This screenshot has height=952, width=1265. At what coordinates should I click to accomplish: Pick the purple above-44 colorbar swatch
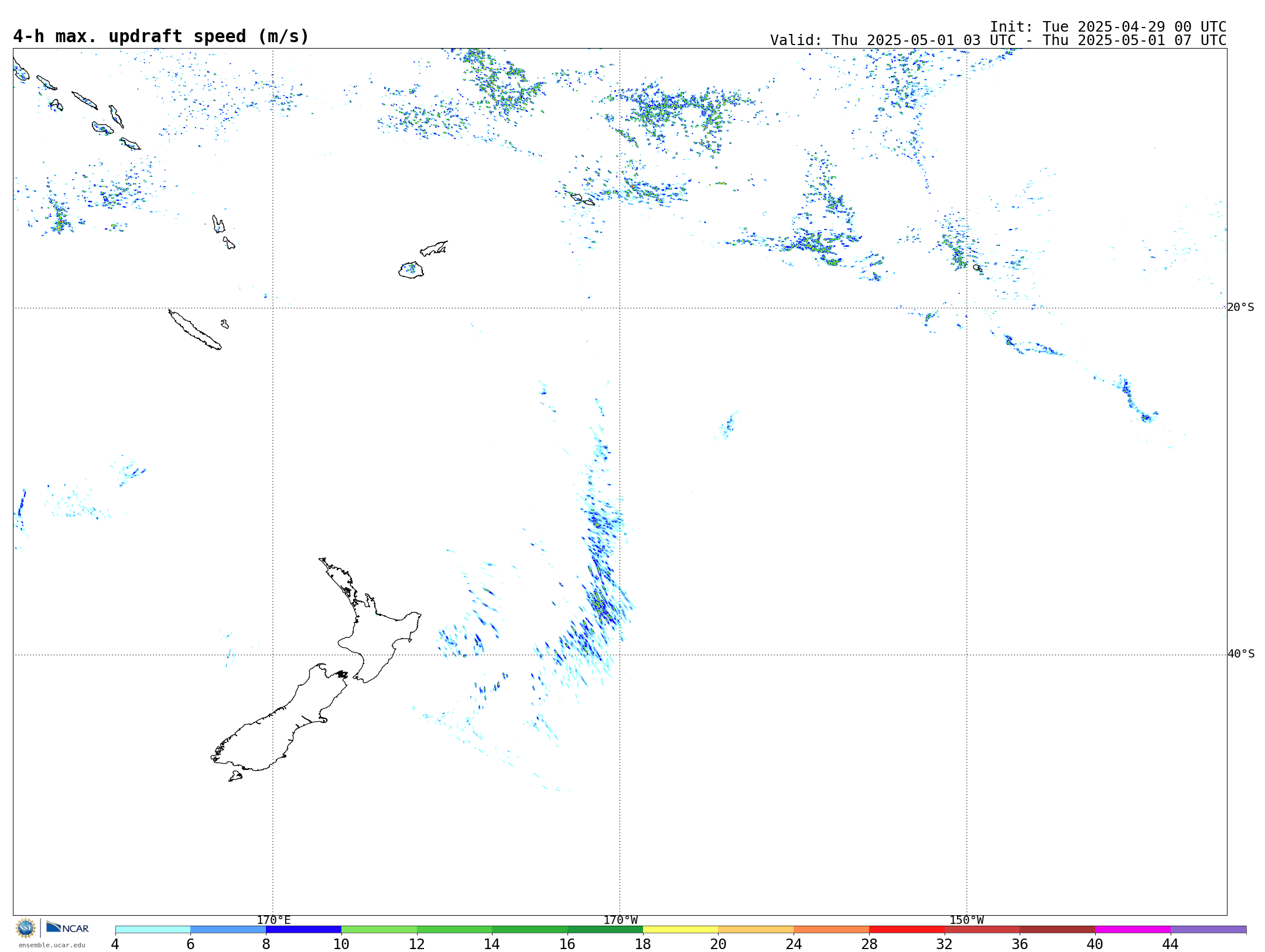point(1208,930)
